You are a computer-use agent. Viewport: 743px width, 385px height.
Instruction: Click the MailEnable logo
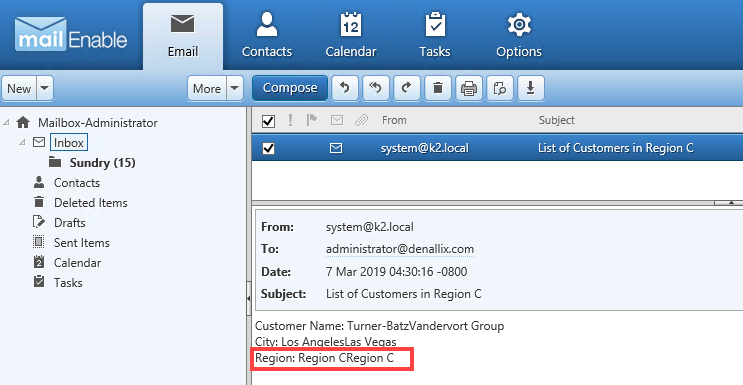pyautogui.click(x=71, y=35)
